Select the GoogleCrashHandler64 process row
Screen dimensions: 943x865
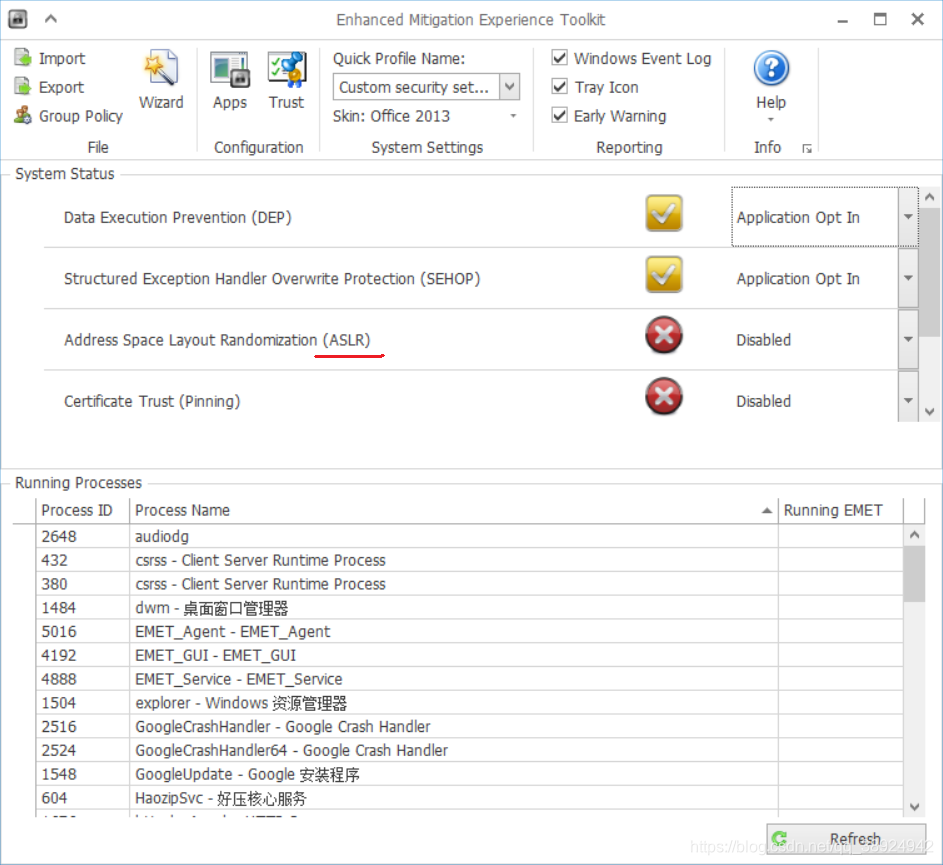(469, 750)
